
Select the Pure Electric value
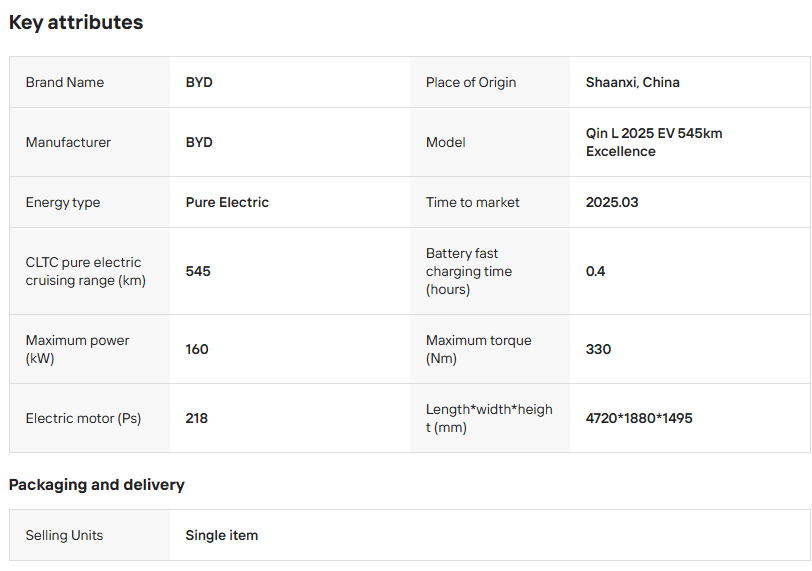point(227,202)
